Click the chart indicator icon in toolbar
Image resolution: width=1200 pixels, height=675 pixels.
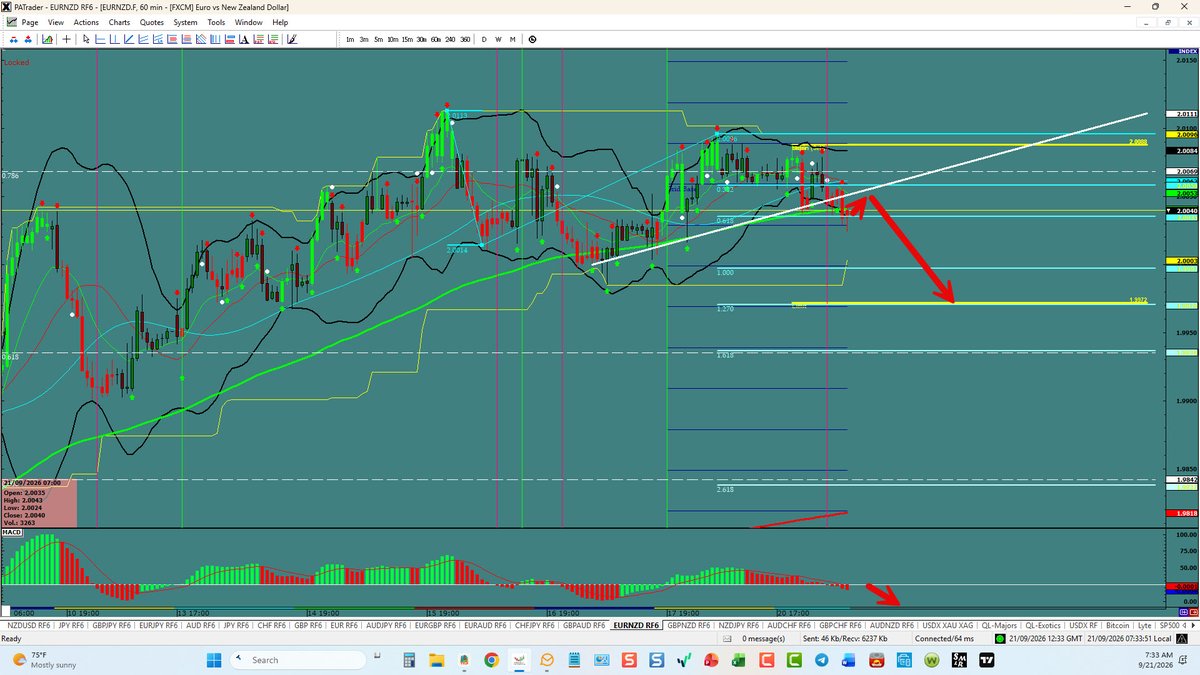pos(47,39)
